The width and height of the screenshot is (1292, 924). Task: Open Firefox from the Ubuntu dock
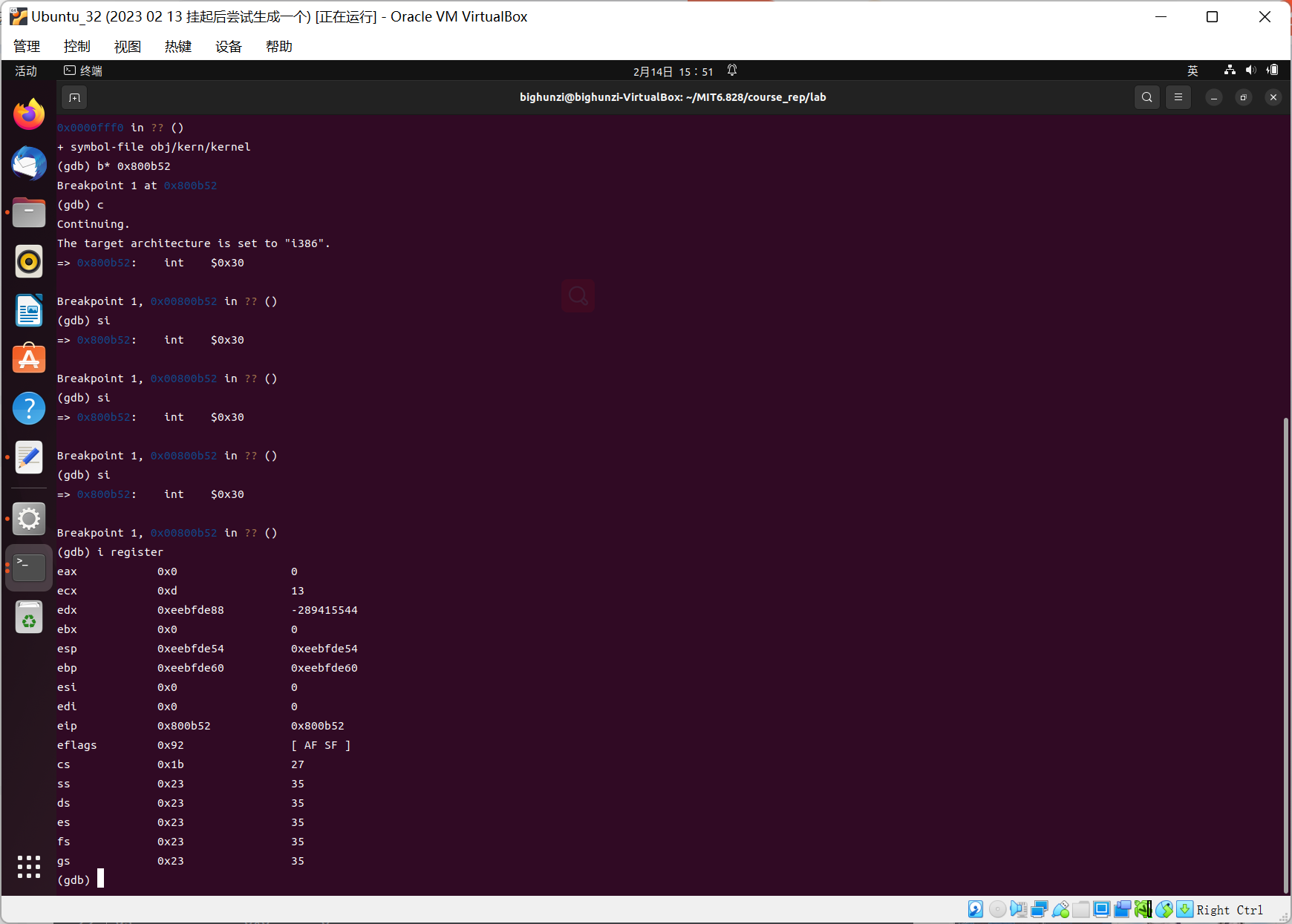click(29, 114)
